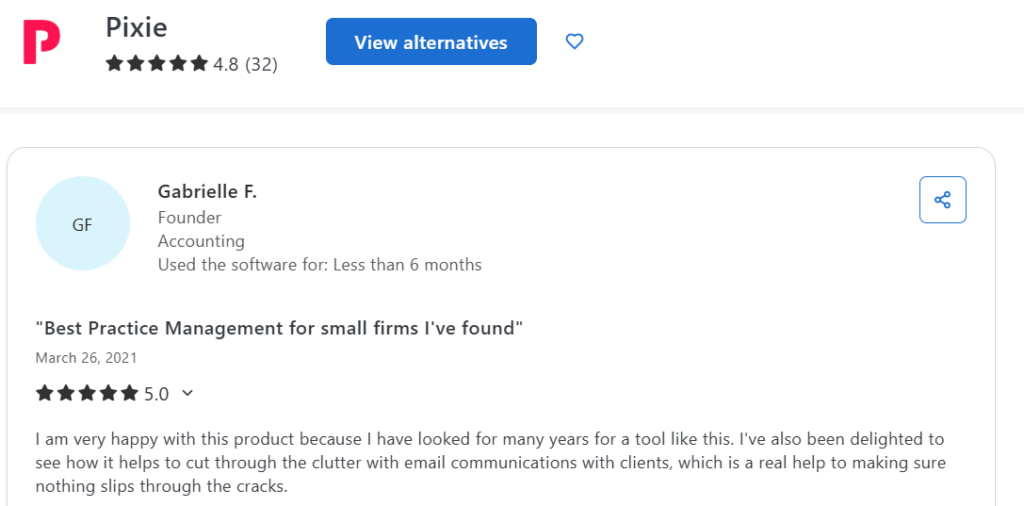
Task: Expand the 5.0 rating breakdown chevron
Action: [187, 393]
